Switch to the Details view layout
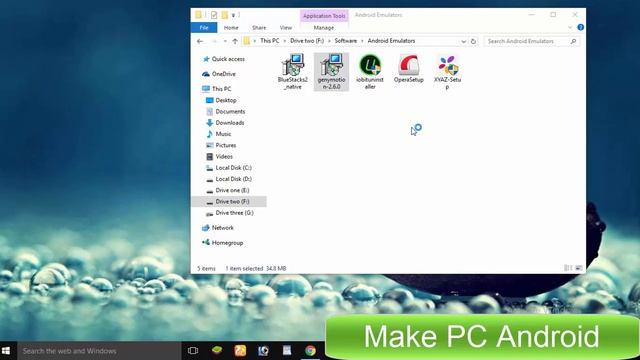Image resolution: width=640 pixels, height=360 pixels. click(568, 268)
